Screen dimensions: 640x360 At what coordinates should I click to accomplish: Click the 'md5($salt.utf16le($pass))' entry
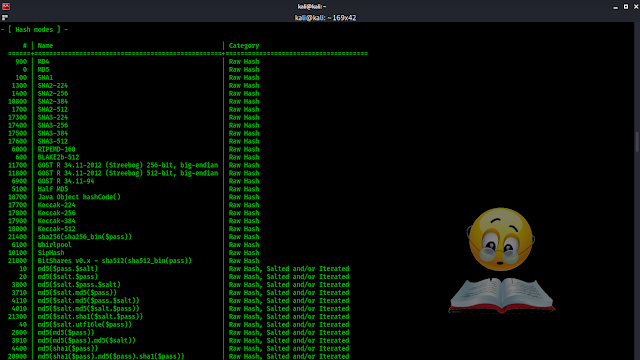pyautogui.click(x=84, y=324)
